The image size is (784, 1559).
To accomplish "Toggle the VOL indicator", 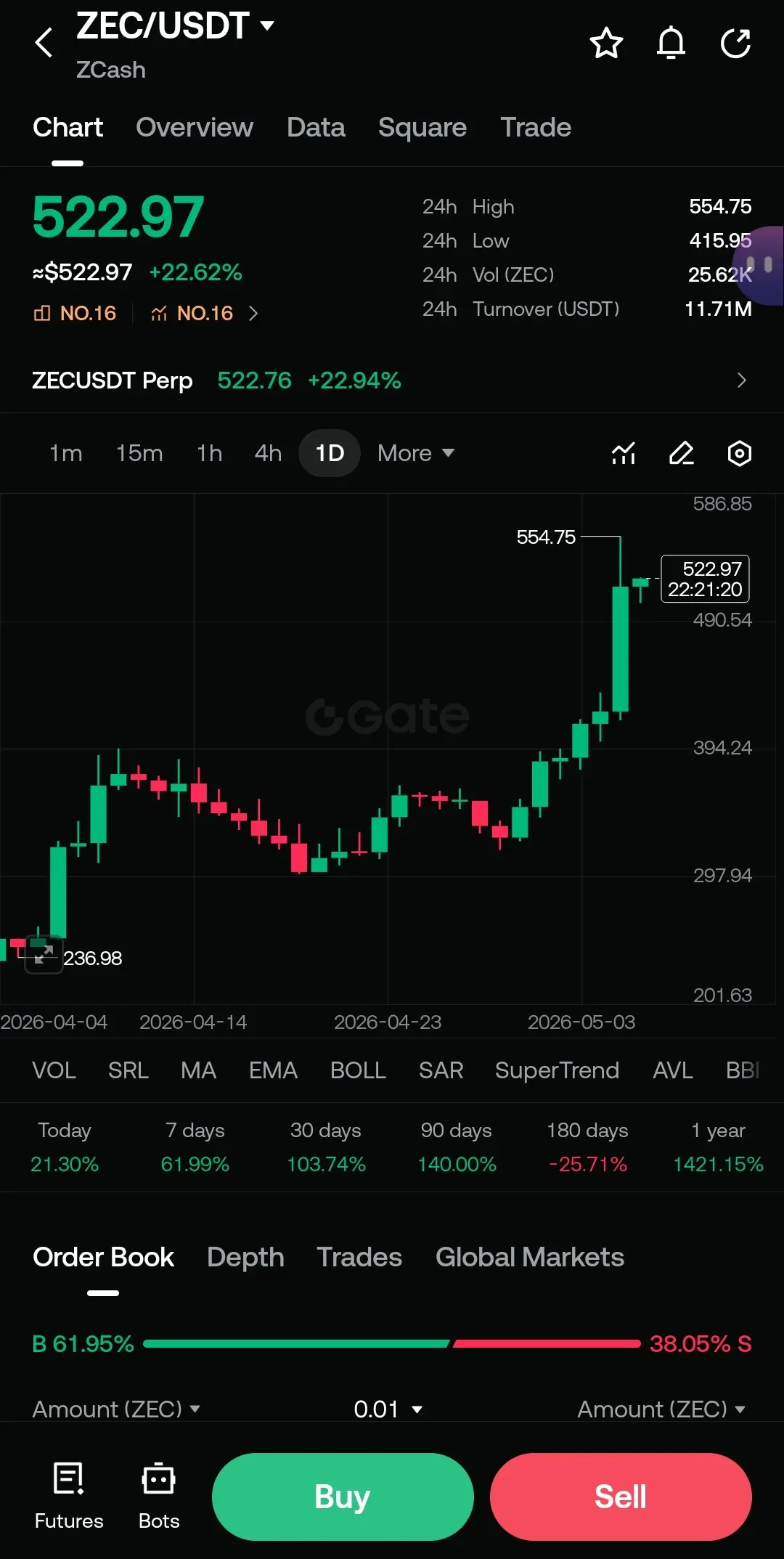I will [x=54, y=1070].
